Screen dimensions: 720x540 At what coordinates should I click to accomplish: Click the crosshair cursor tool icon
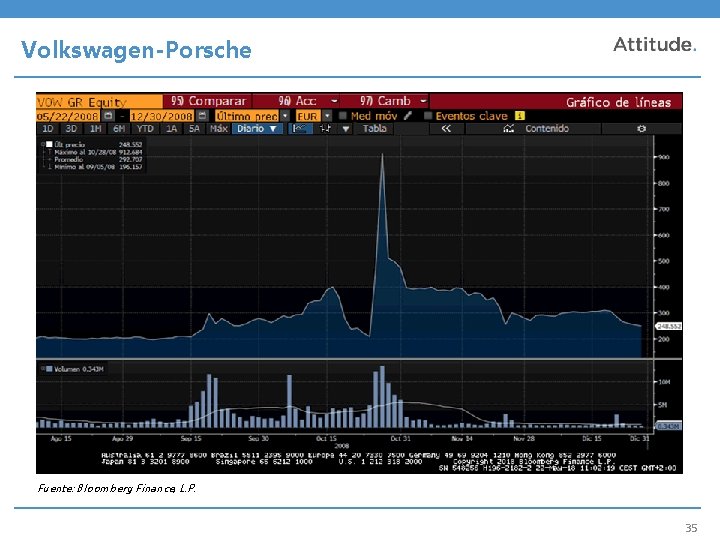[325, 129]
